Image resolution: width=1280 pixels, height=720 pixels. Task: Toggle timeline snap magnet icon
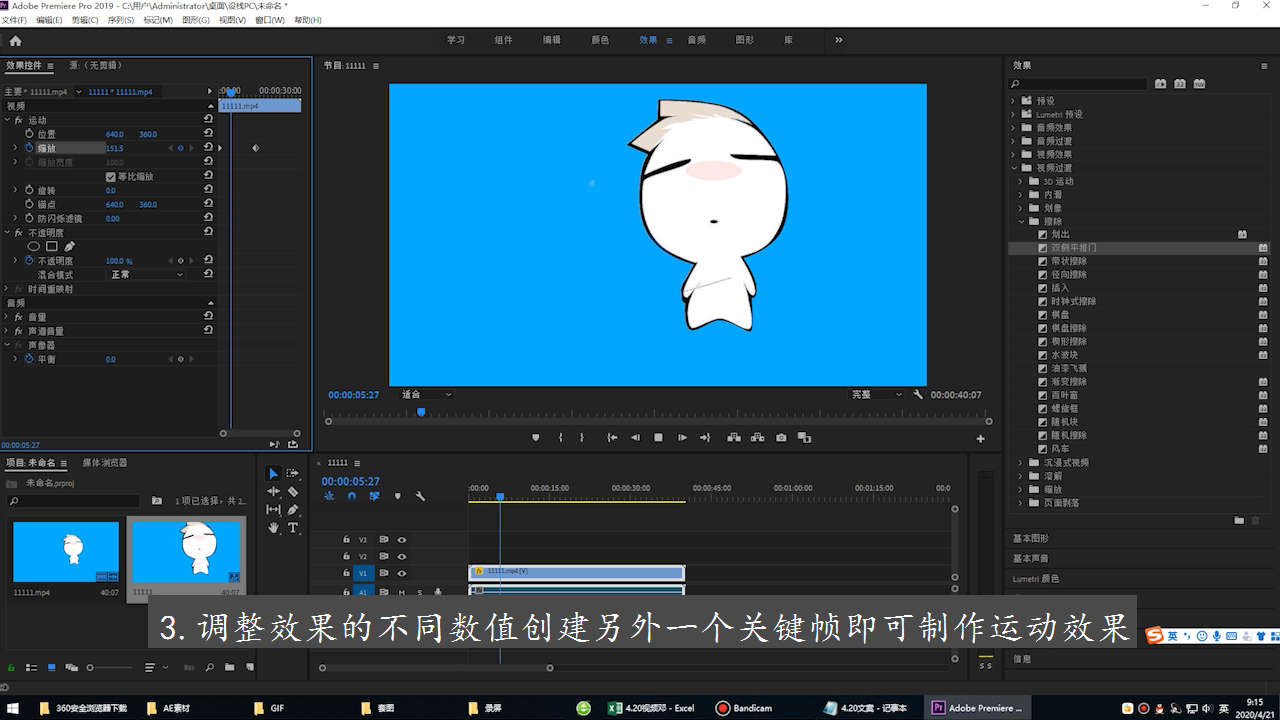pos(352,496)
